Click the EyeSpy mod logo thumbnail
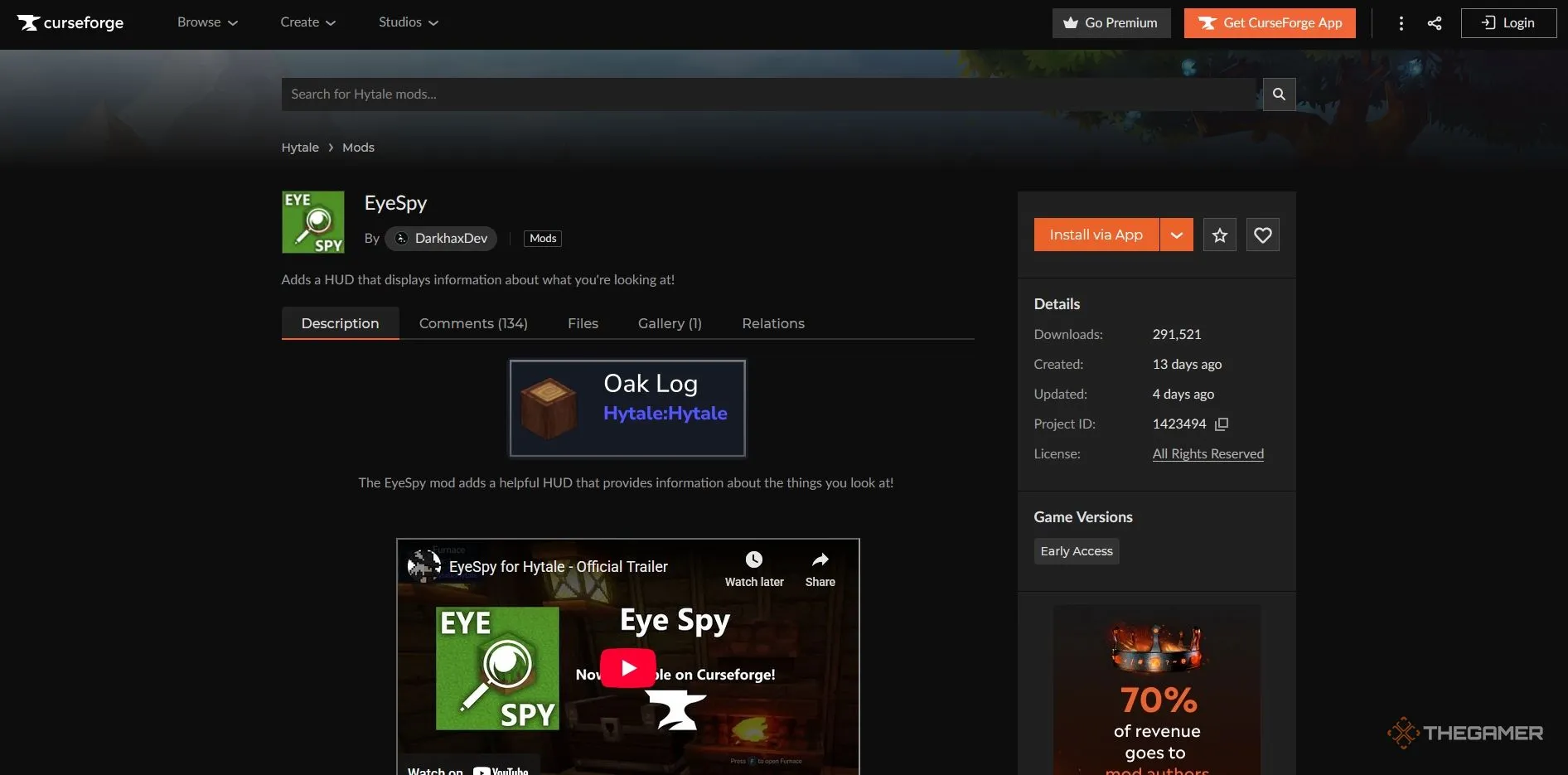Viewport: 1568px width, 775px height. coord(313,222)
